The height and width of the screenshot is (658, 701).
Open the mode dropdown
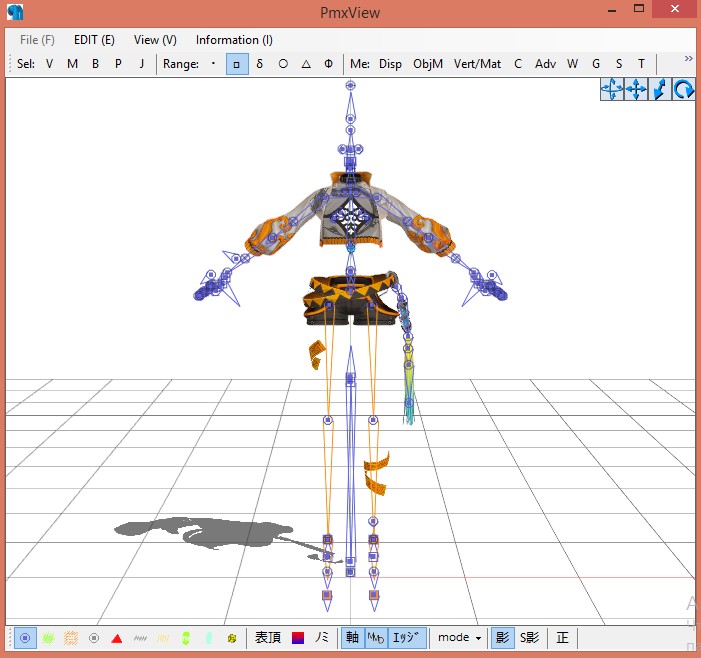click(460, 638)
